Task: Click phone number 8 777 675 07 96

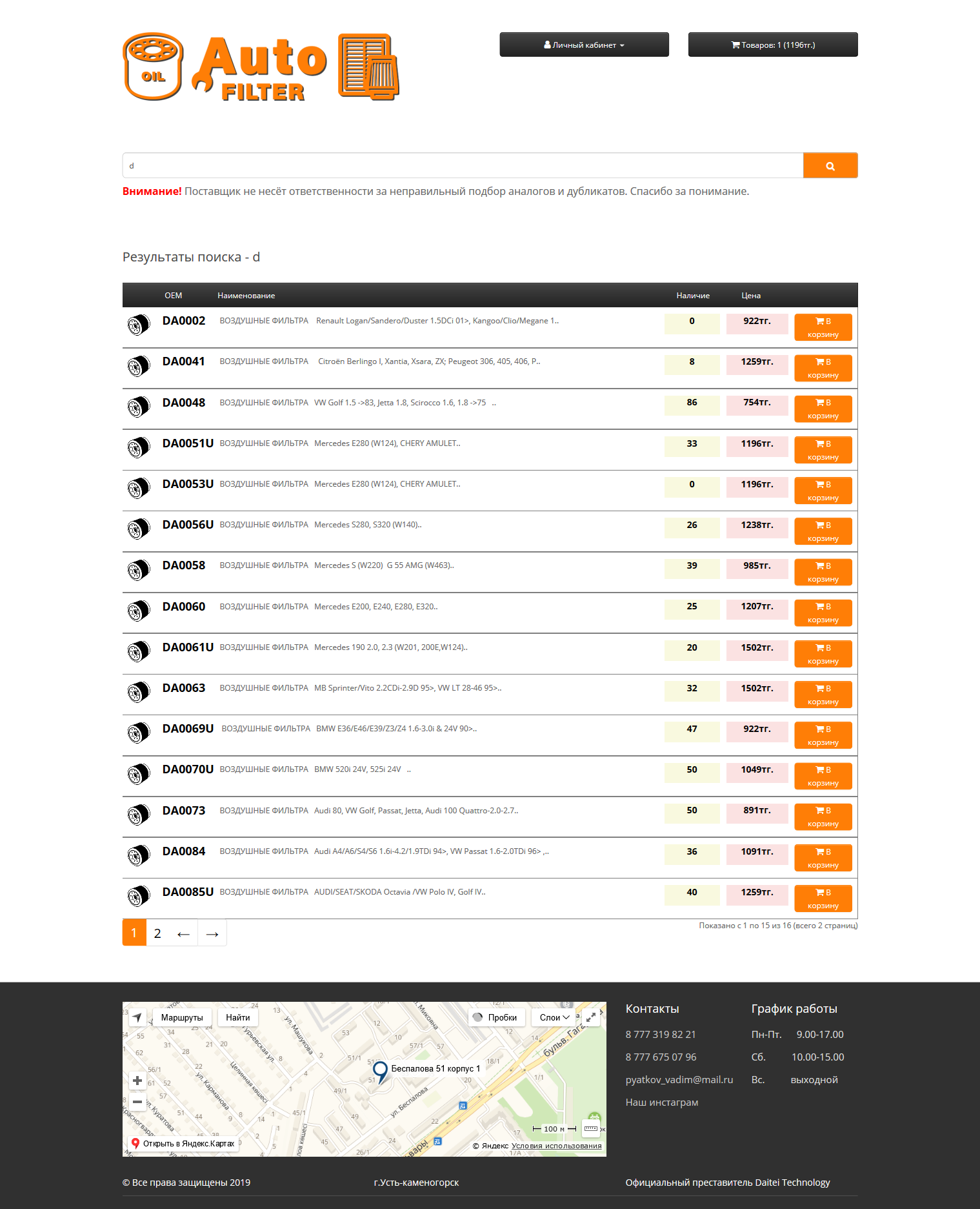Action: point(661,1057)
